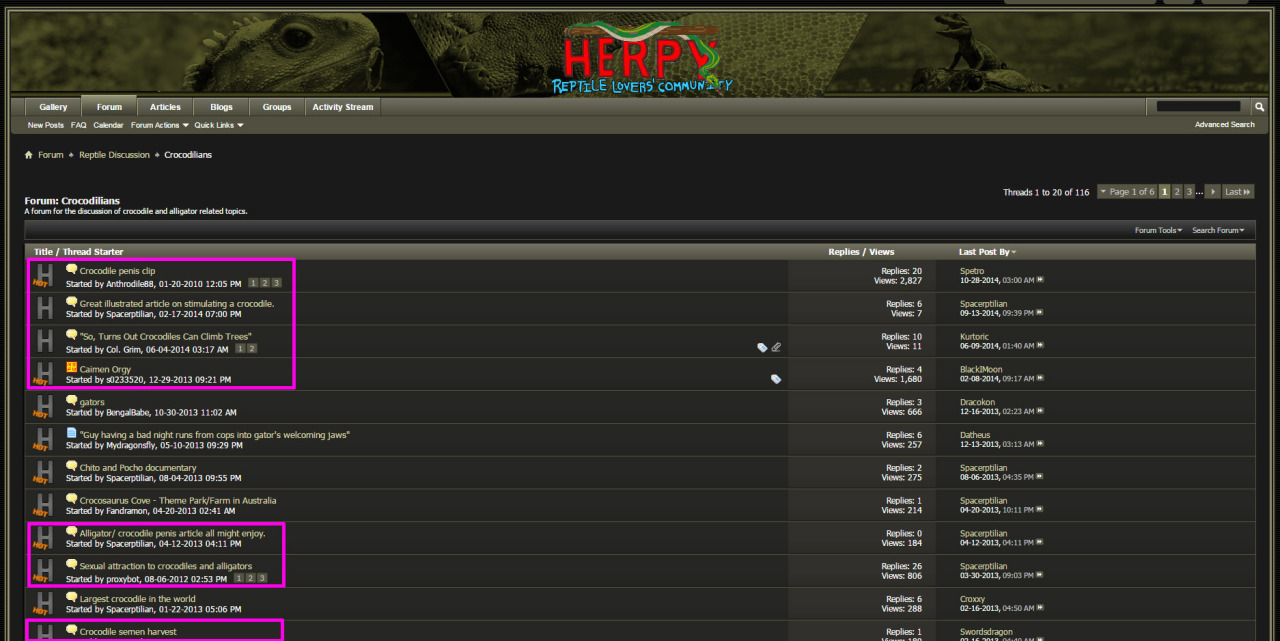Open the Activity Stream tab
Viewport: 1280px width, 641px height.
coord(342,107)
